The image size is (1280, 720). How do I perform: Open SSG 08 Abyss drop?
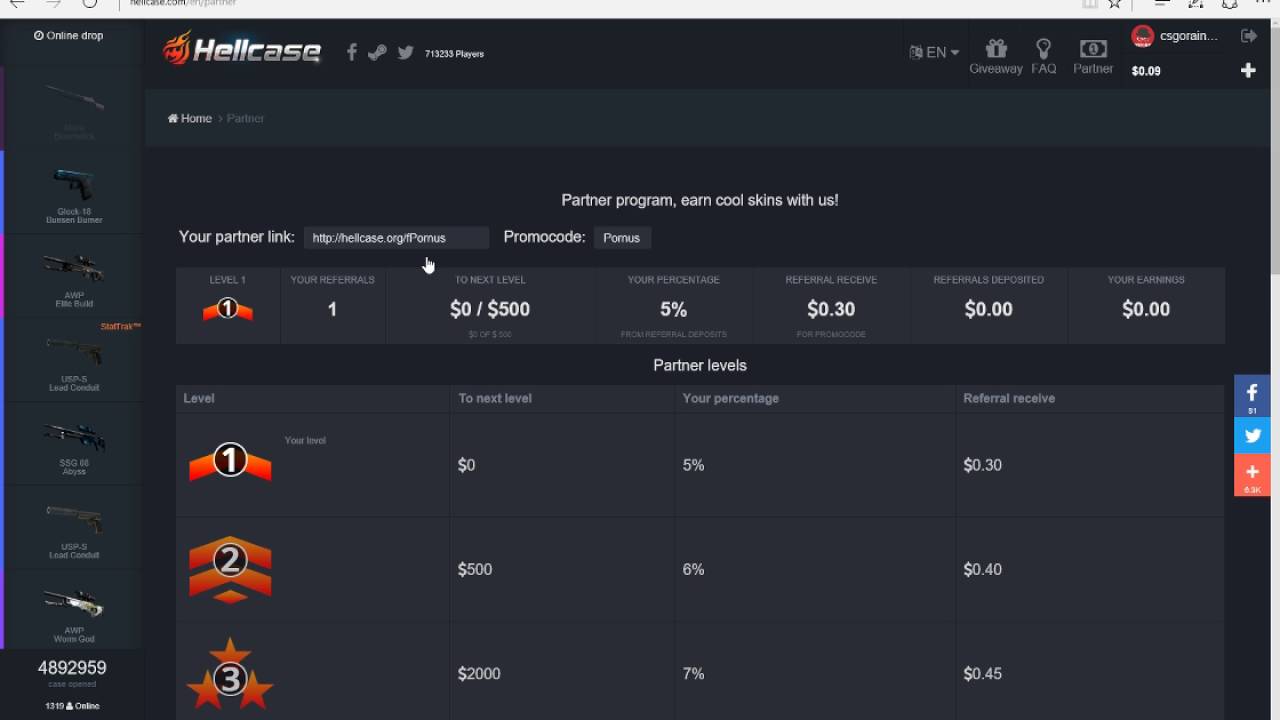(x=74, y=444)
